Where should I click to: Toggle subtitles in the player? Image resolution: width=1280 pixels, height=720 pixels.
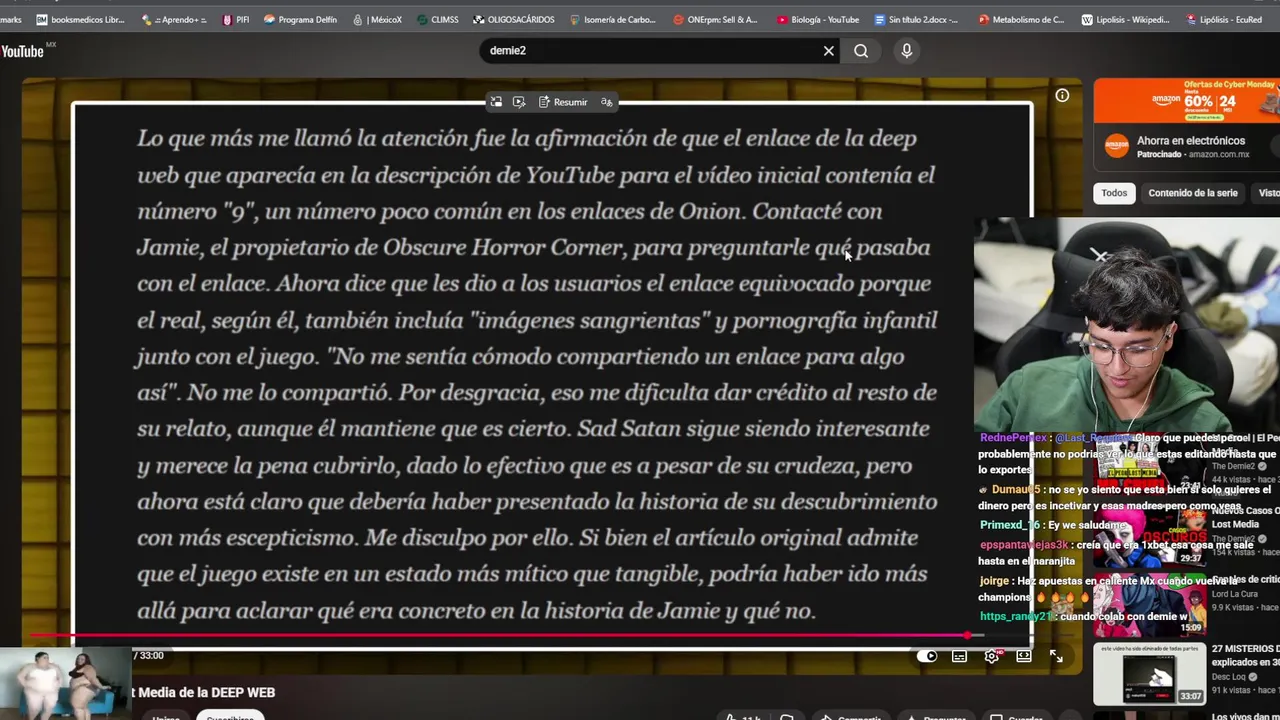(x=959, y=656)
